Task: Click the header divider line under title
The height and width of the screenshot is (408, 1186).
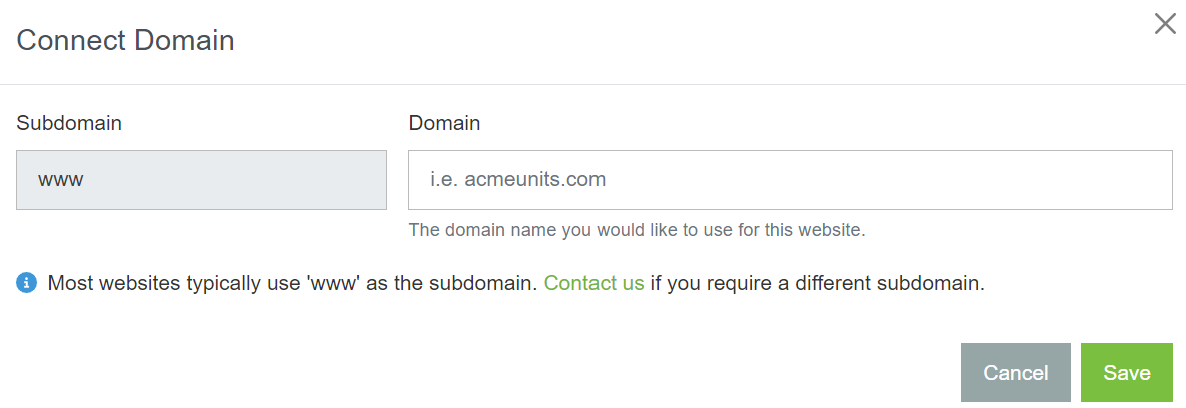Action: [593, 84]
